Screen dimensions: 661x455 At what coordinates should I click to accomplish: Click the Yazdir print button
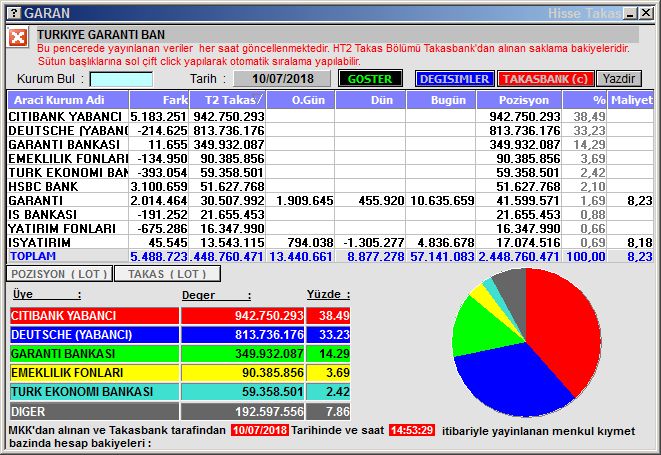pos(618,79)
